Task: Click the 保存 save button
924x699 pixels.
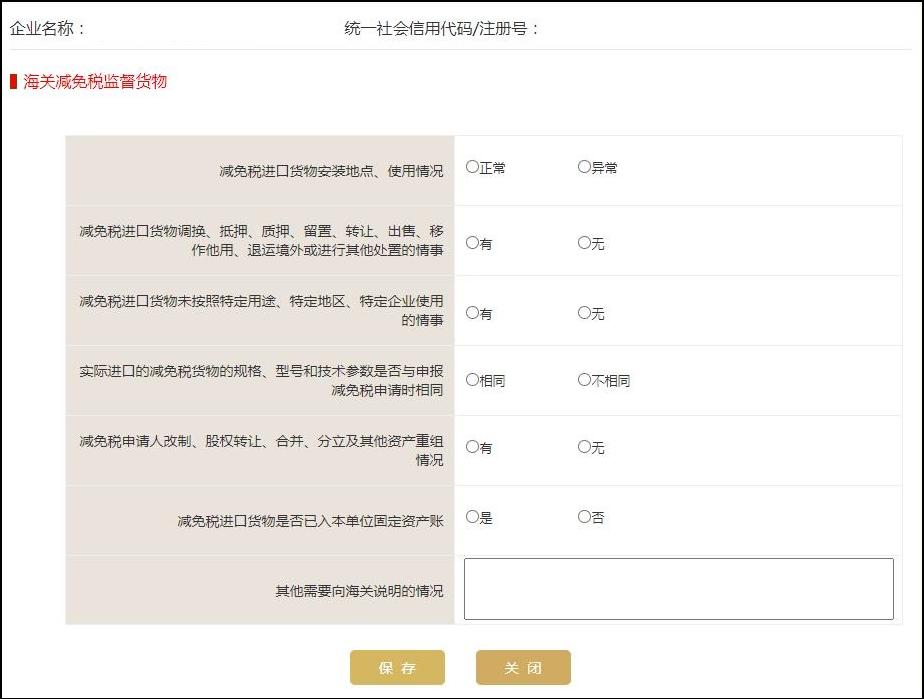Action: 397,667
